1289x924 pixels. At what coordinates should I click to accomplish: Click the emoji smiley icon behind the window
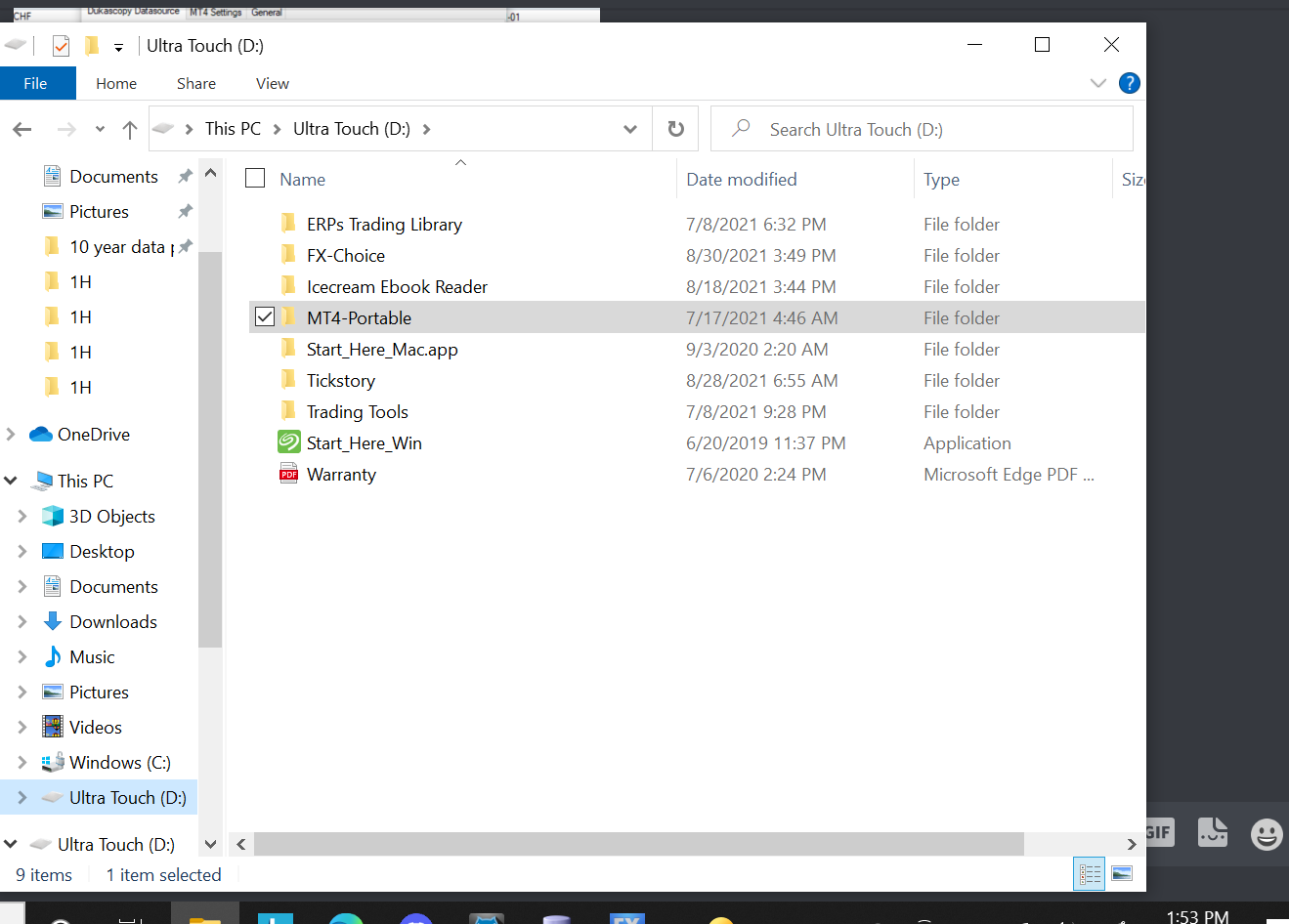(x=1267, y=834)
